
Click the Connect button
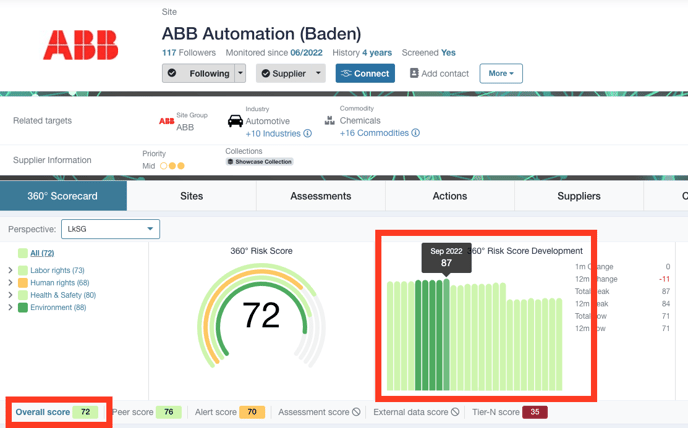[365, 73]
